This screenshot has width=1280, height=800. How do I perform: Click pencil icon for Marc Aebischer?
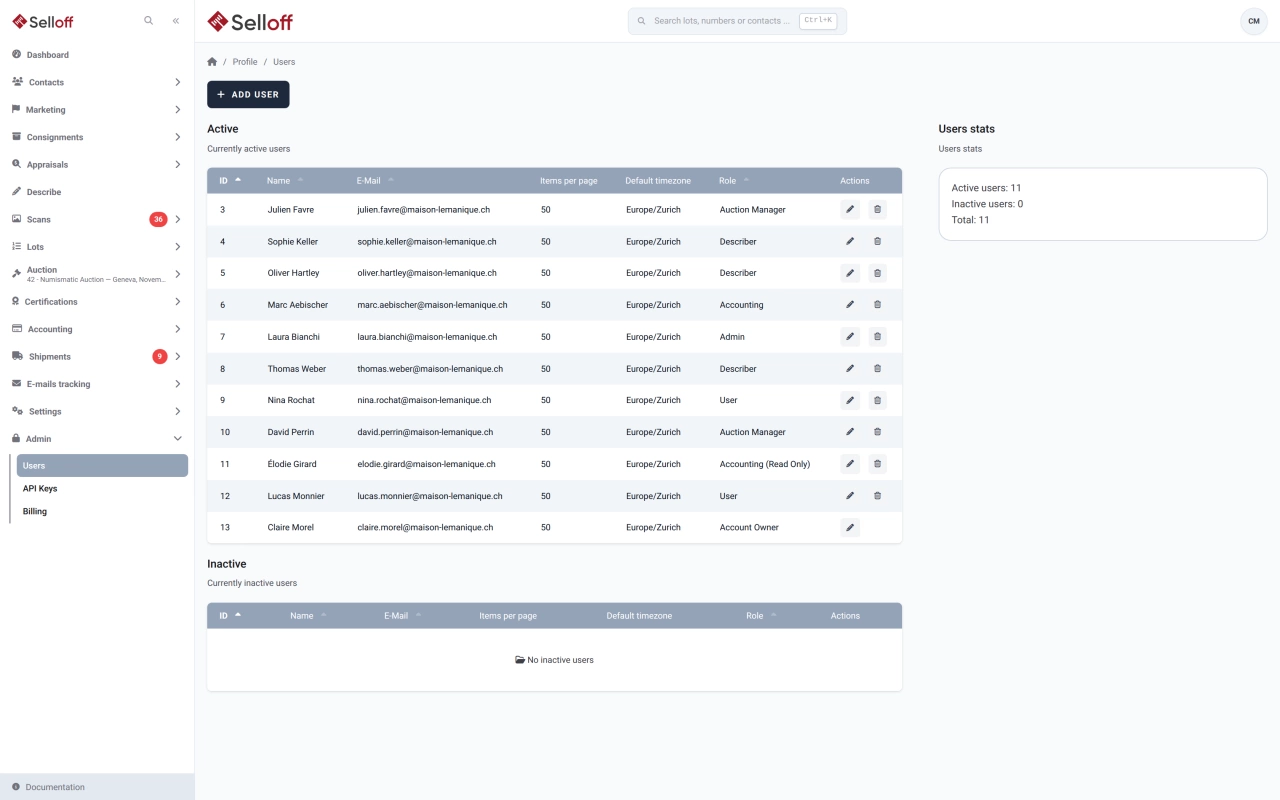(850, 305)
